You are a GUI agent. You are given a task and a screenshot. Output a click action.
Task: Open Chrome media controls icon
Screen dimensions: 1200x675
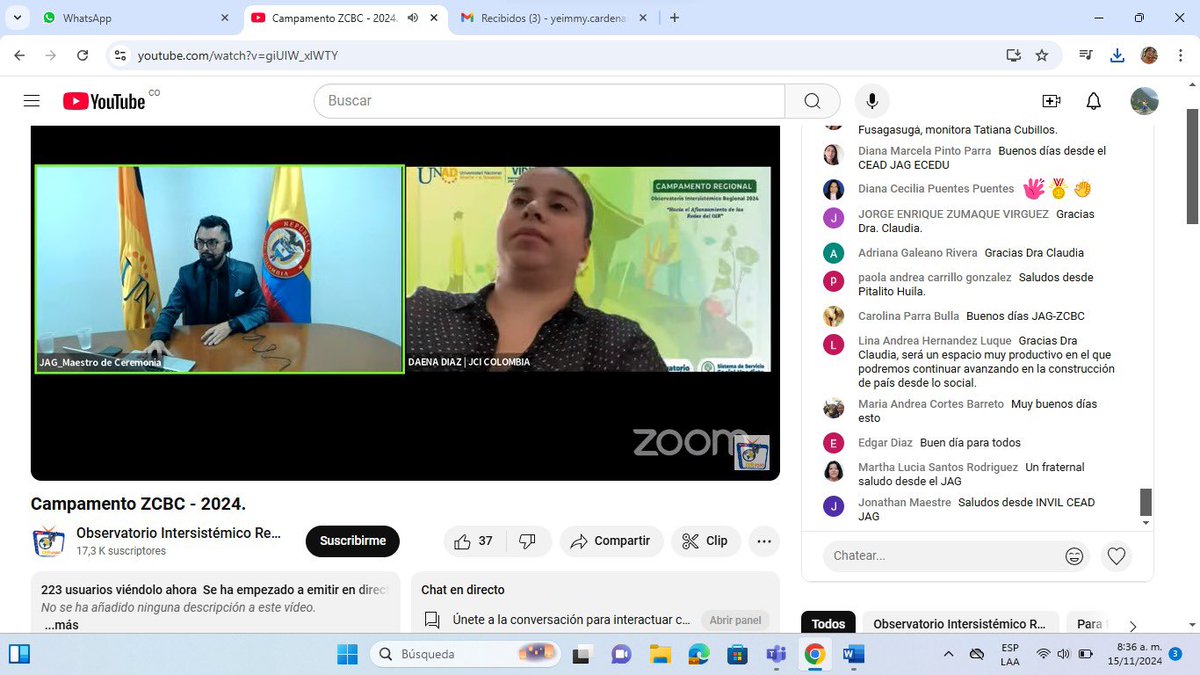coord(1087,55)
